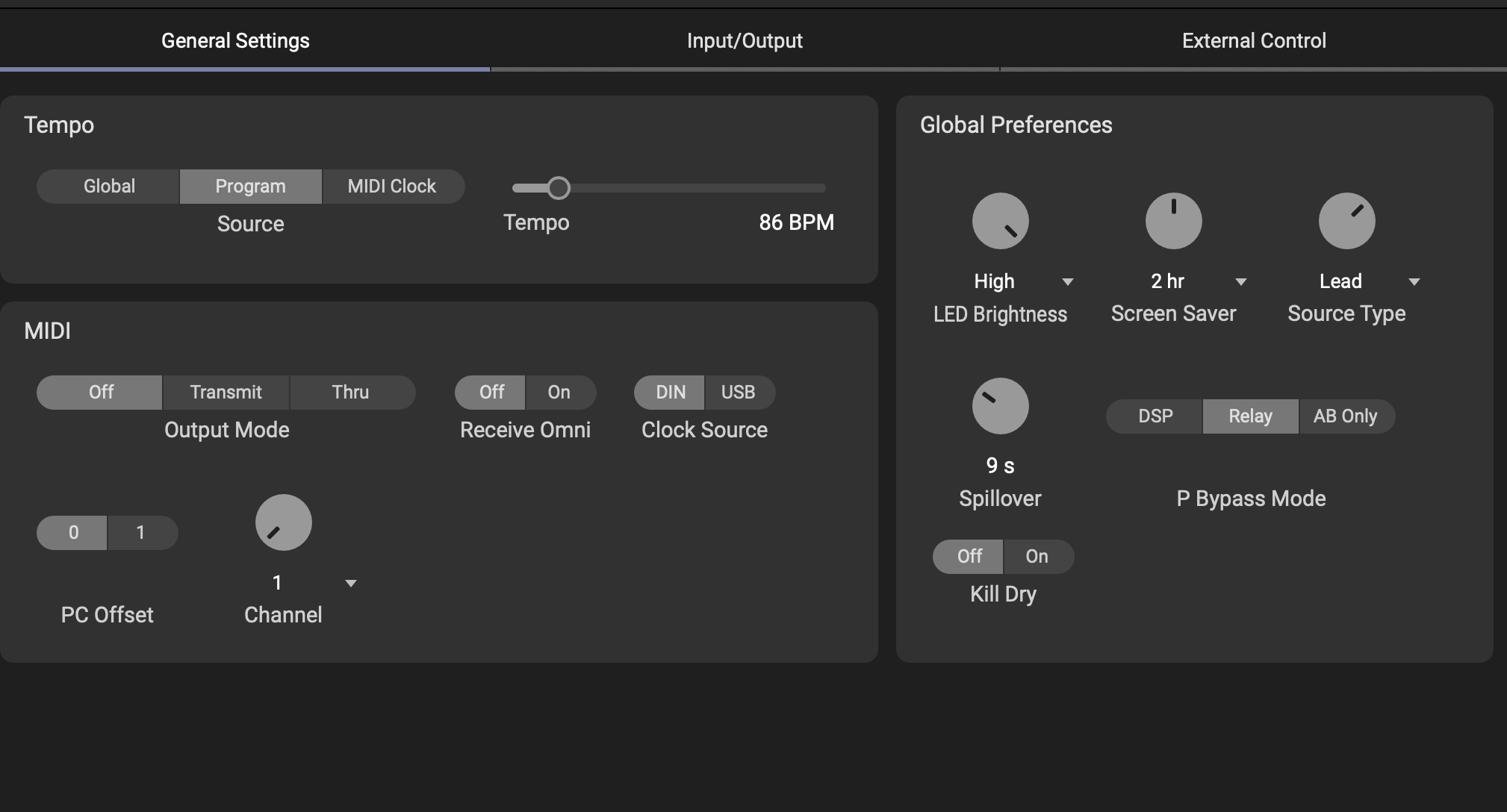Set PC Offset to 1
1507x812 pixels.
tap(140, 533)
